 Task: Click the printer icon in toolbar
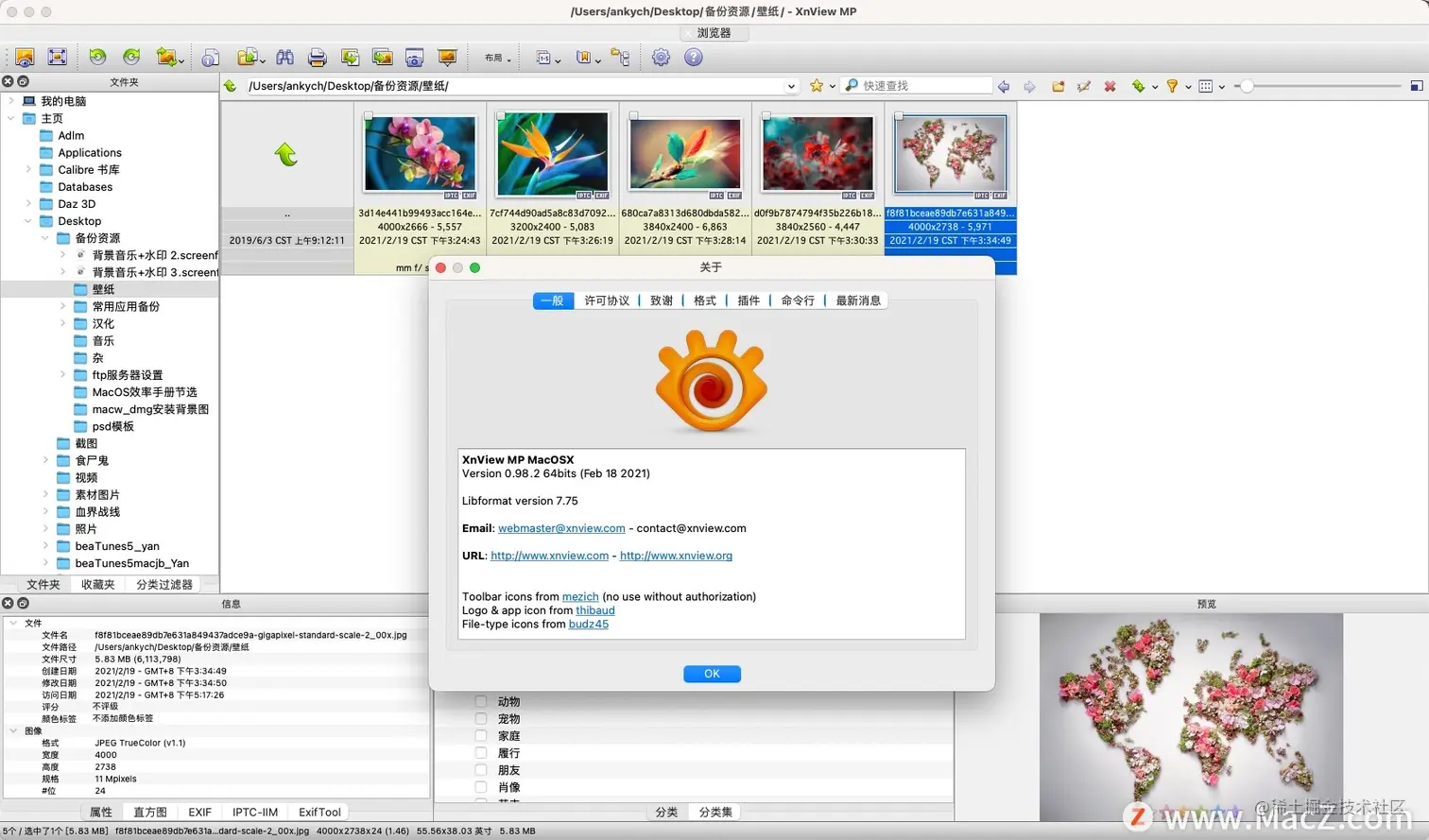(318, 58)
